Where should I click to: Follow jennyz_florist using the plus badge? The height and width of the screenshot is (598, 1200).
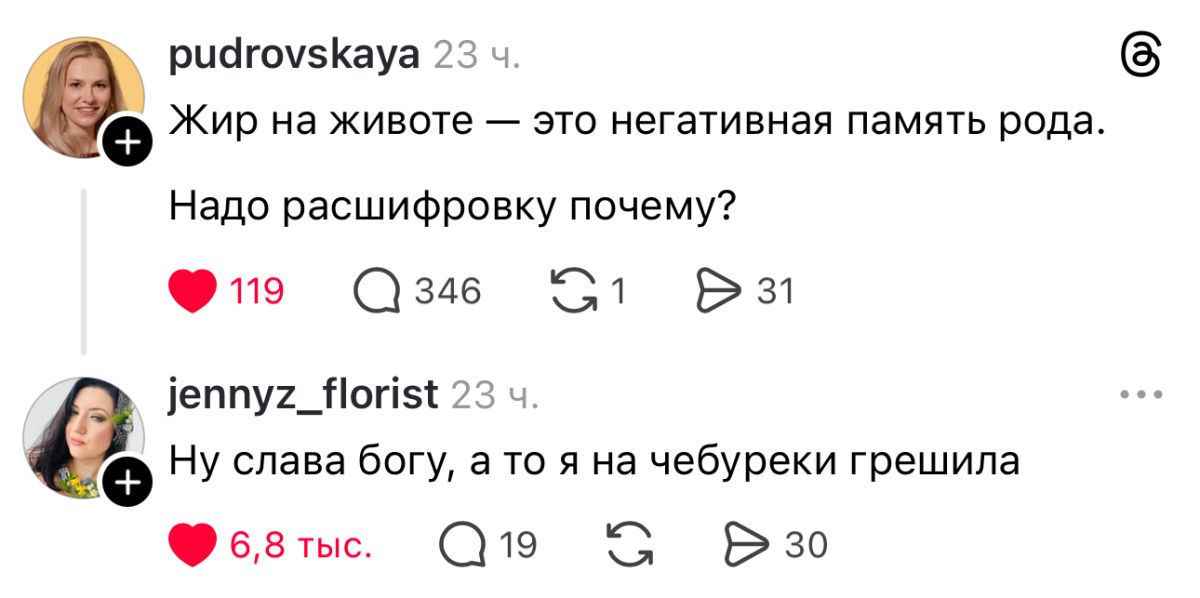(125, 486)
